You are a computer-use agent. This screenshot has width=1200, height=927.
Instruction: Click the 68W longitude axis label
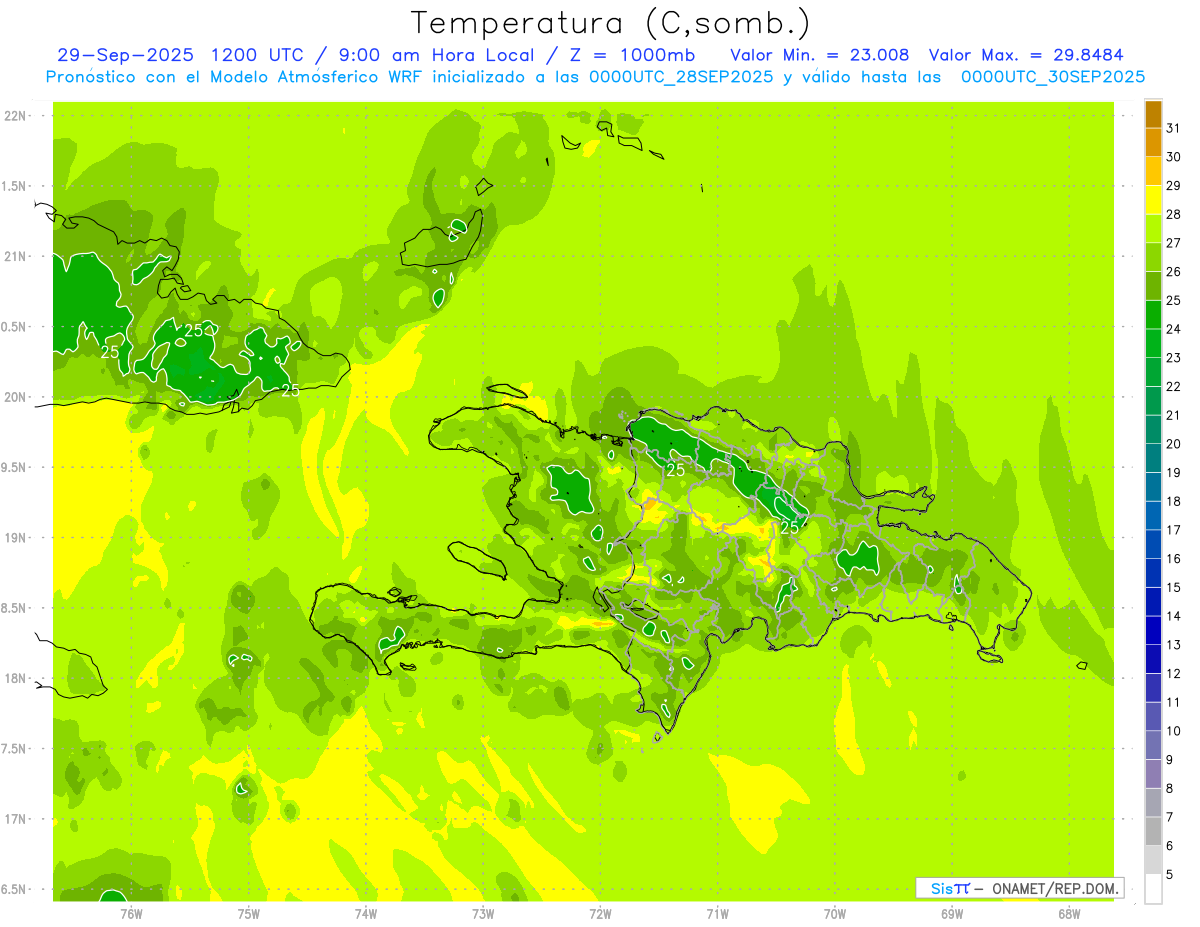pos(1068,912)
